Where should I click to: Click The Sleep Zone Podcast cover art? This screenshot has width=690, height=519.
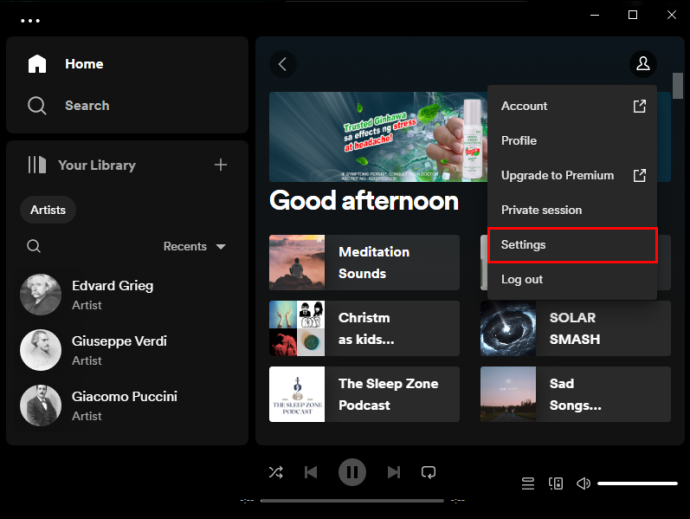pyautogui.click(x=297, y=394)
